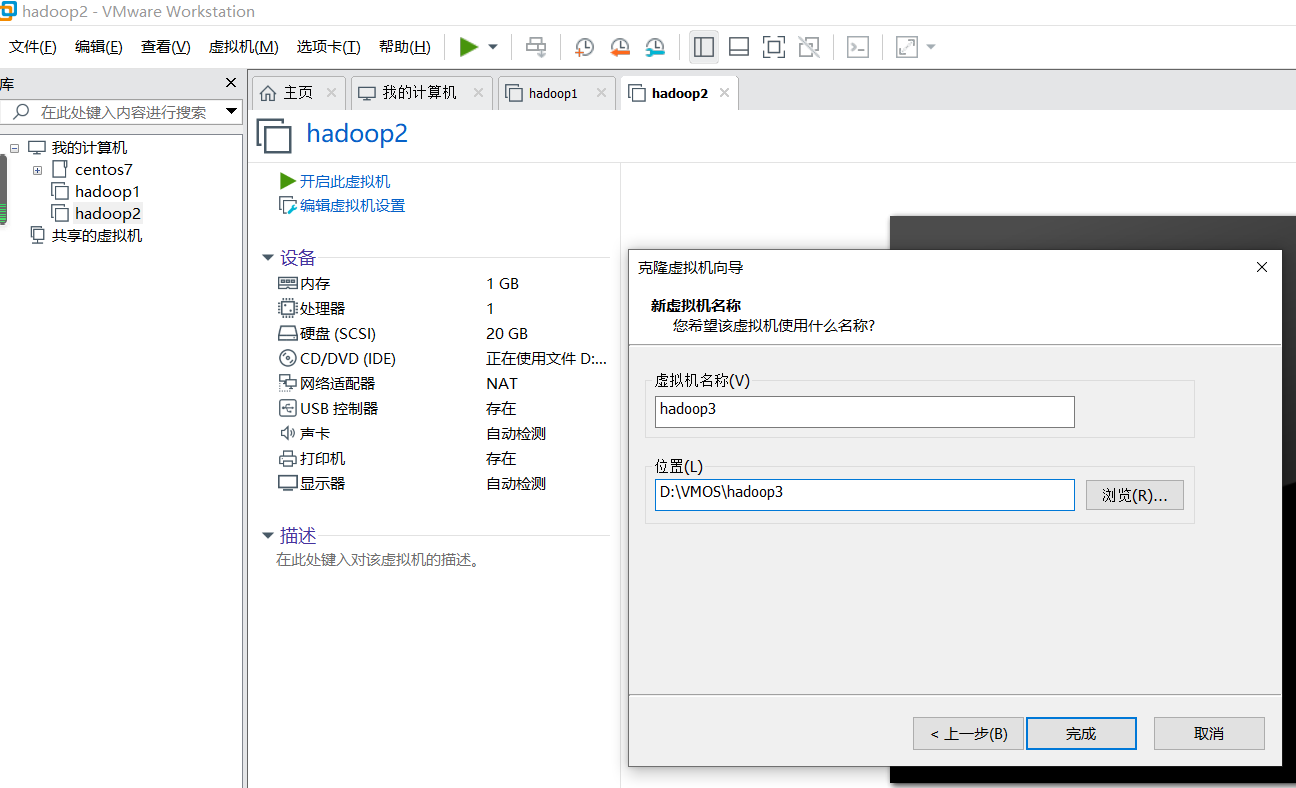Screen dimensions: 1296x788
Task: Select hadoop2 in the library tree
Action: click(108, 214)
